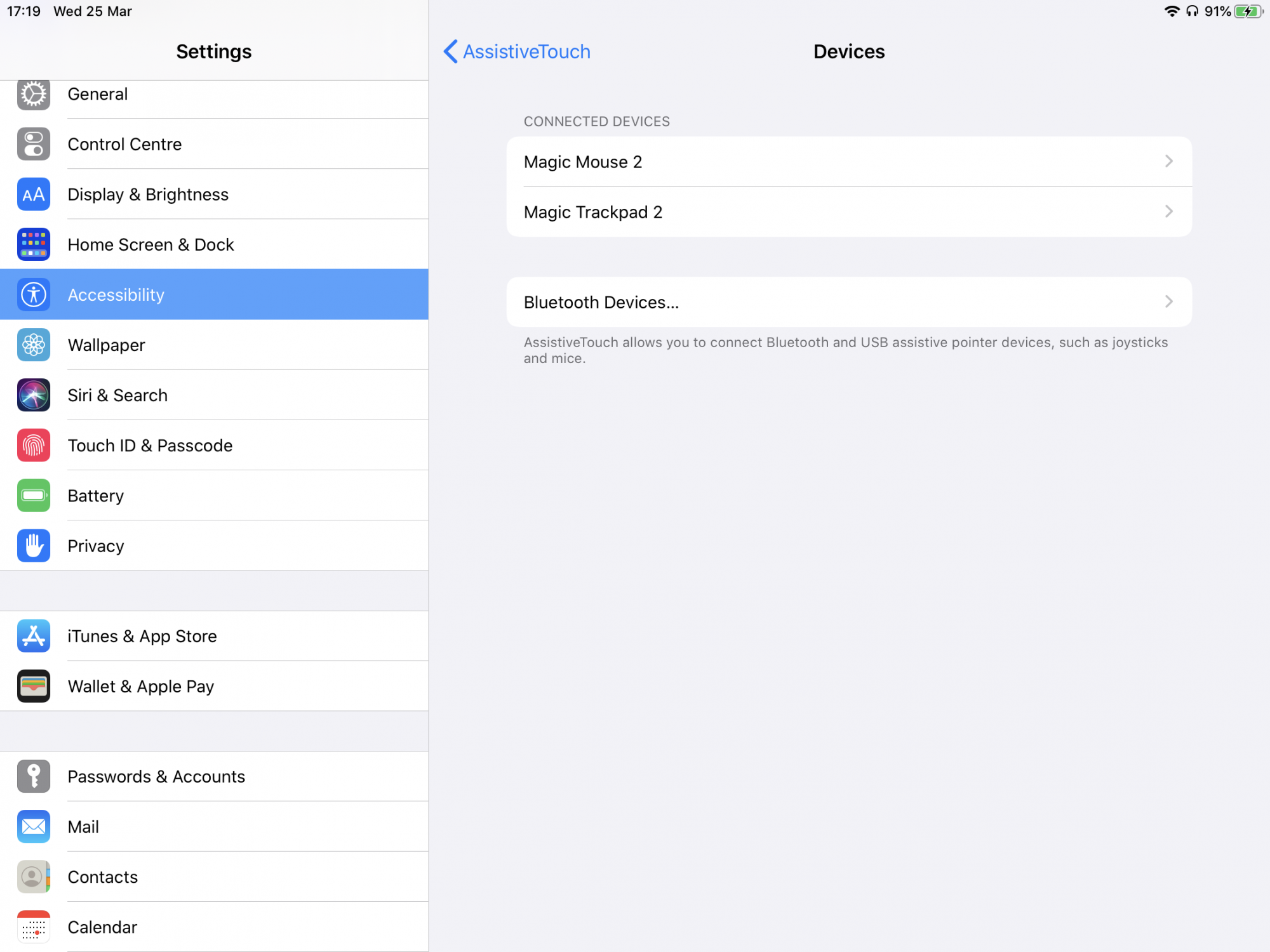Tap the General gear icon
The width and height of the screenshot is (1270, 952).
tap(34, 95)
